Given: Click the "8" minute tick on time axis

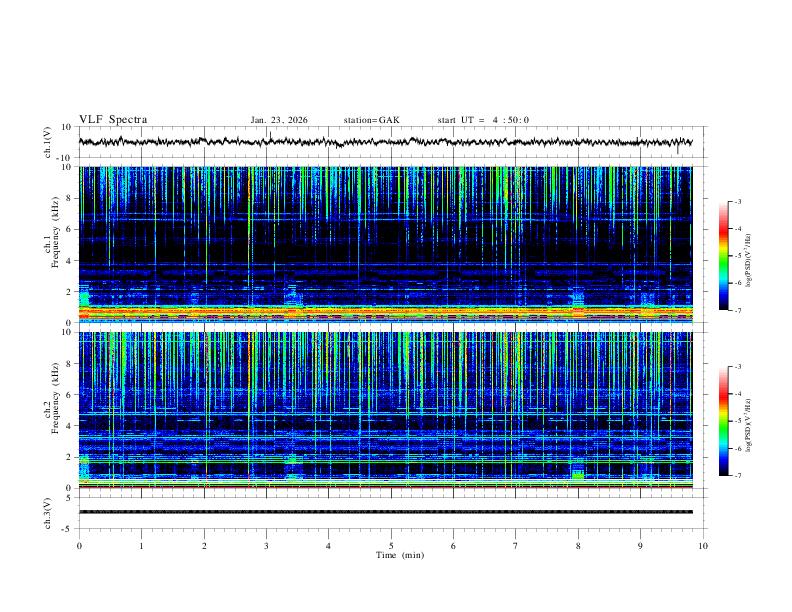Looking at the screenshot, I should point(578,546).
